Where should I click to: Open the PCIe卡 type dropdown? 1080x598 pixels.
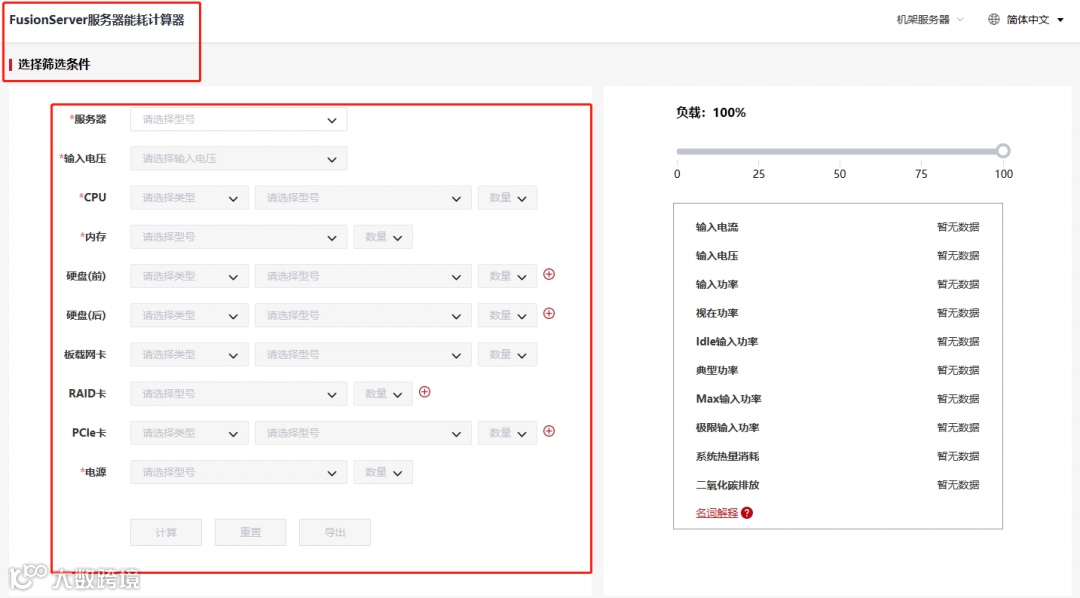[189, 433]
